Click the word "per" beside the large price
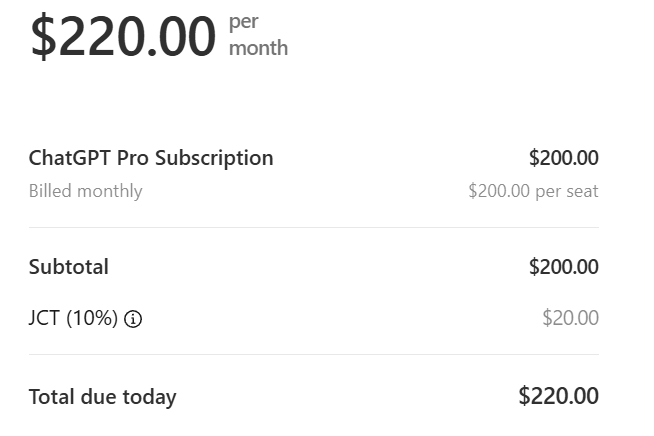The height and width of the screenshot is (436, 654). pyautogui.click(x=244, y=21)
